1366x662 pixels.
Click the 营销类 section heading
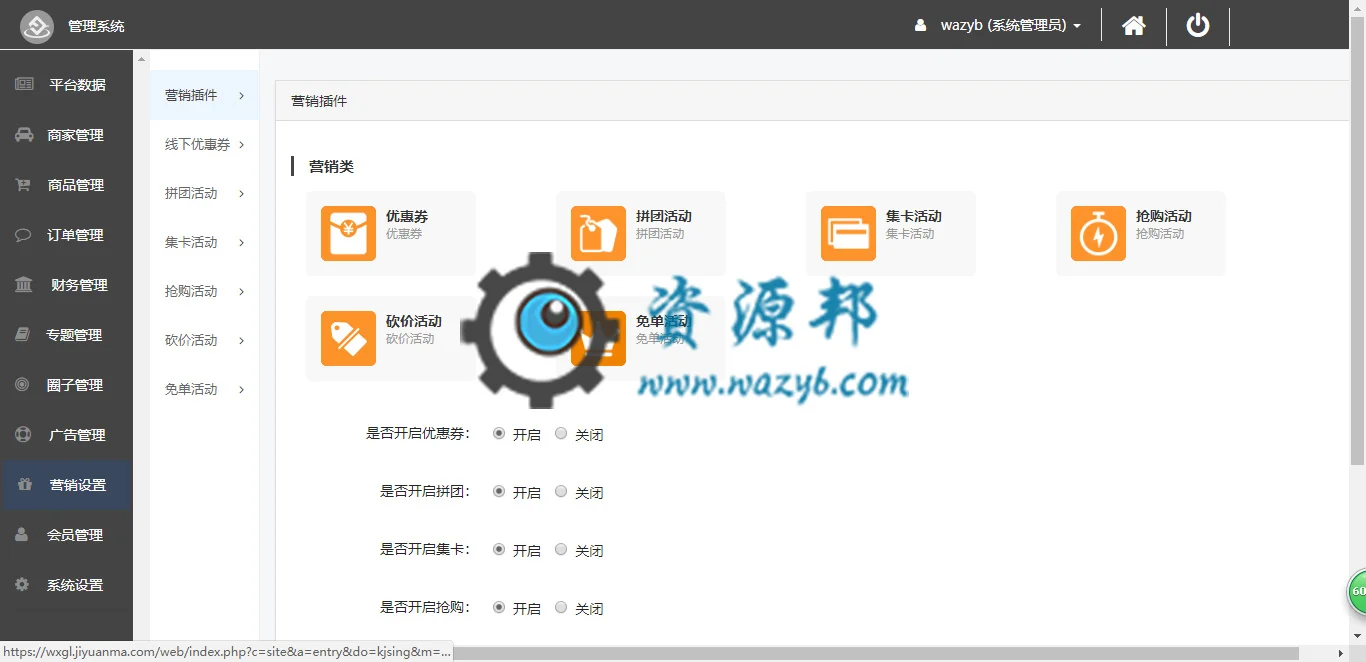coord(331,166)
